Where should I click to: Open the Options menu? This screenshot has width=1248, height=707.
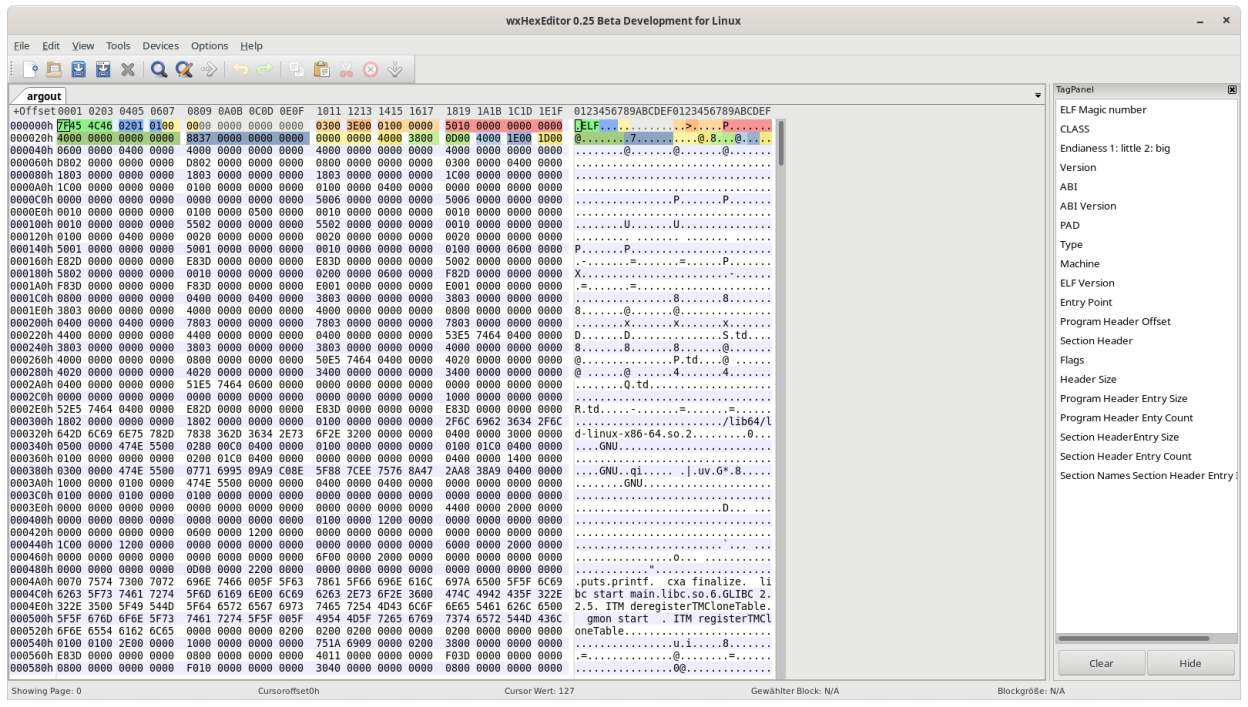(x=210, y=46)
